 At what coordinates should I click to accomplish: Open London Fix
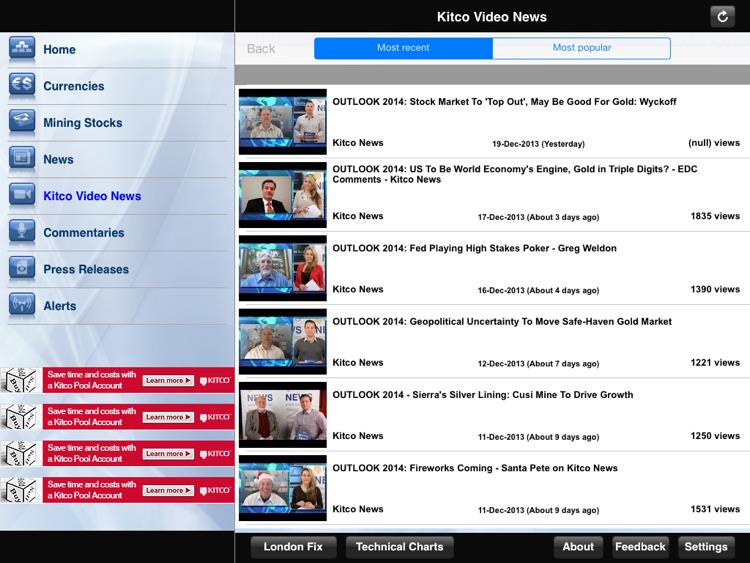tap(293, 547)
